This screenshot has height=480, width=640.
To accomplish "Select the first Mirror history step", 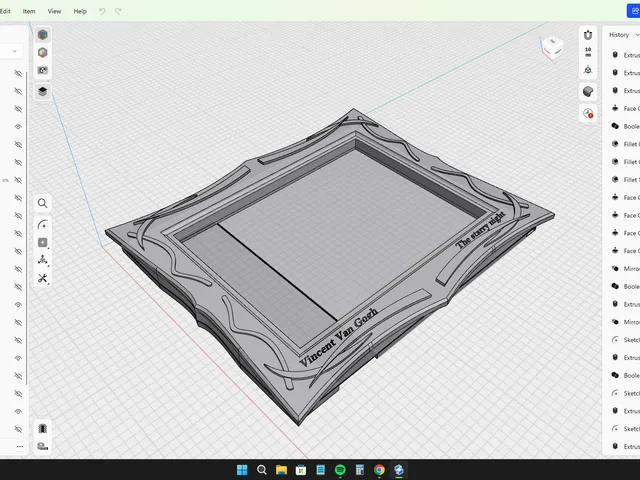I will tap(625, 268).
